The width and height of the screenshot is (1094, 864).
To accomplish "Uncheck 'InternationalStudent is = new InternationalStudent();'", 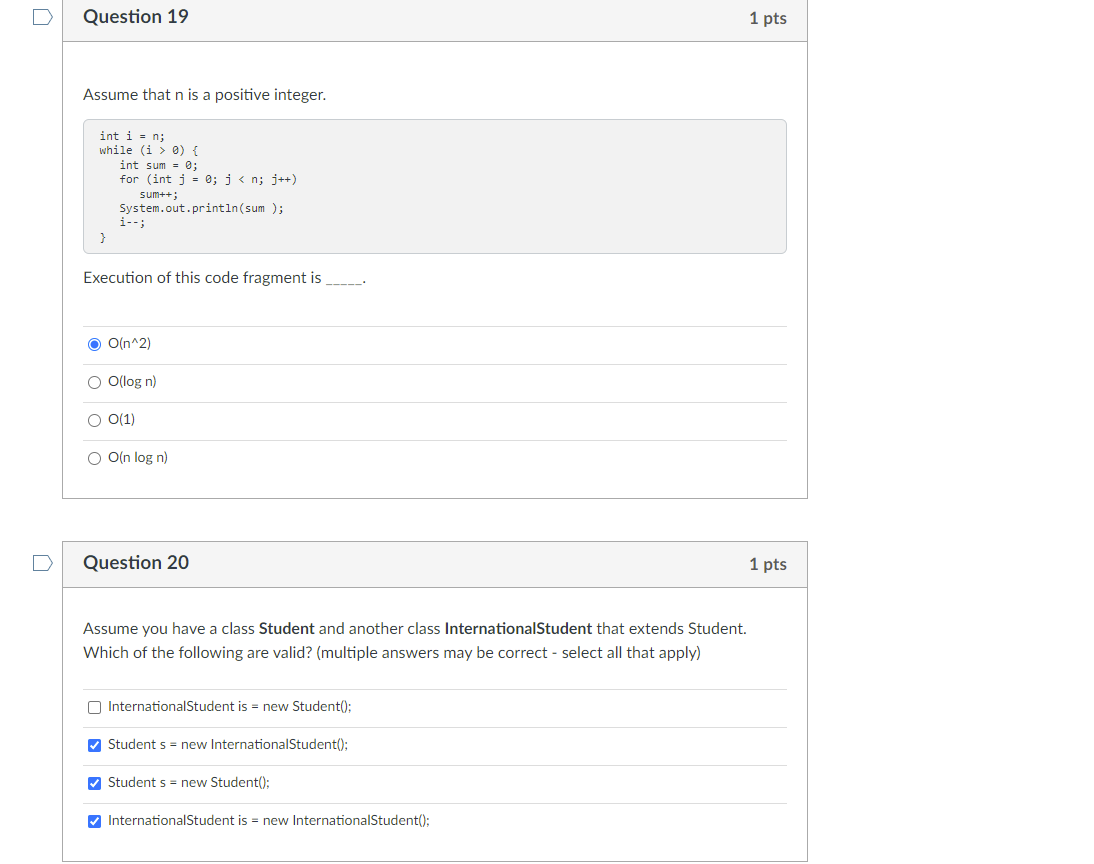I will 93,821.
